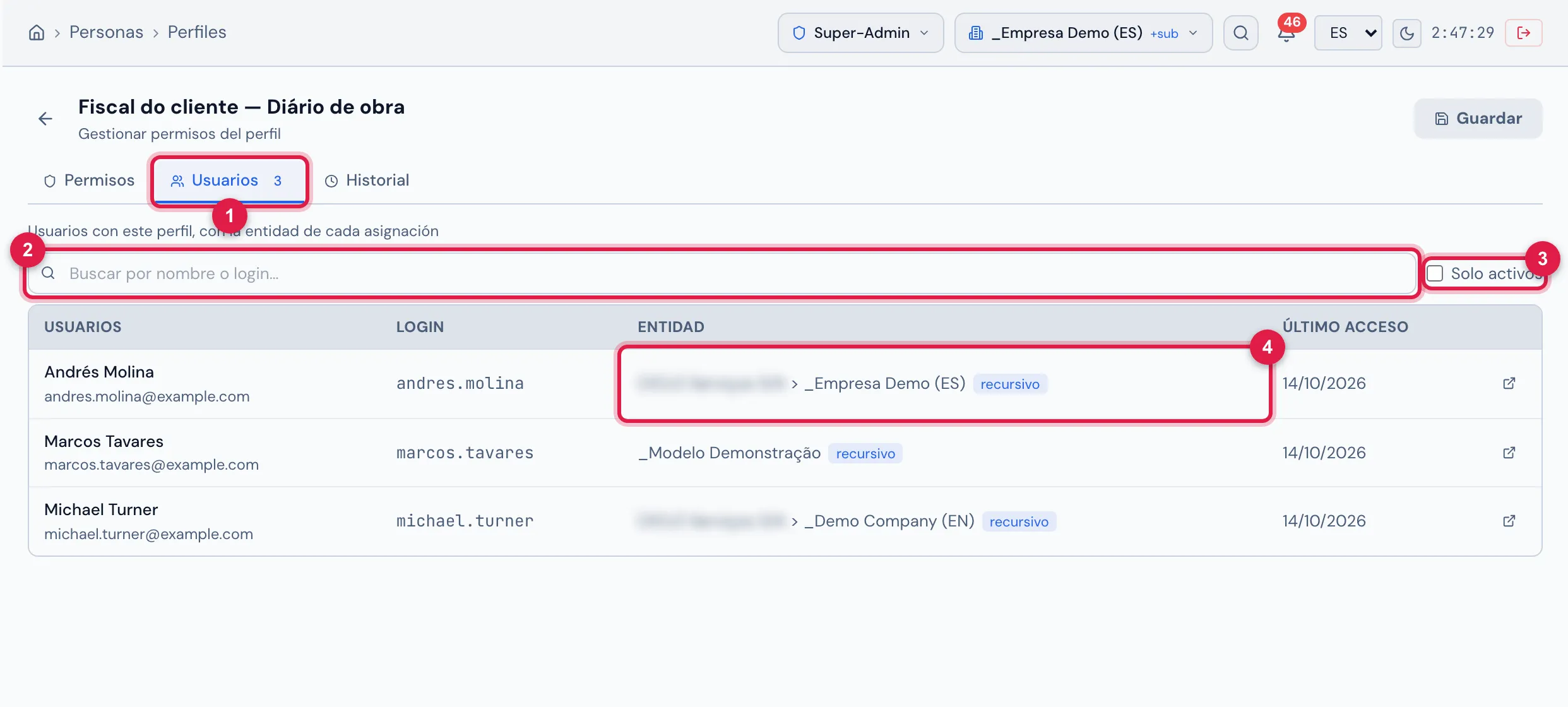The height and width of the screenshot is (707, 1568).
Task: Click the USUARIOS column header
Action: click(x=83, y=327)
